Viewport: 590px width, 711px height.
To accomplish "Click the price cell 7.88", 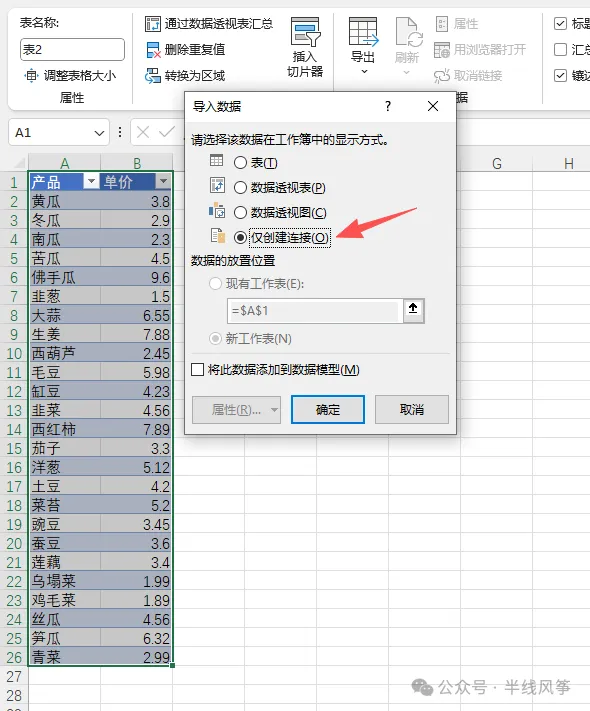I will tap(137, 335).
